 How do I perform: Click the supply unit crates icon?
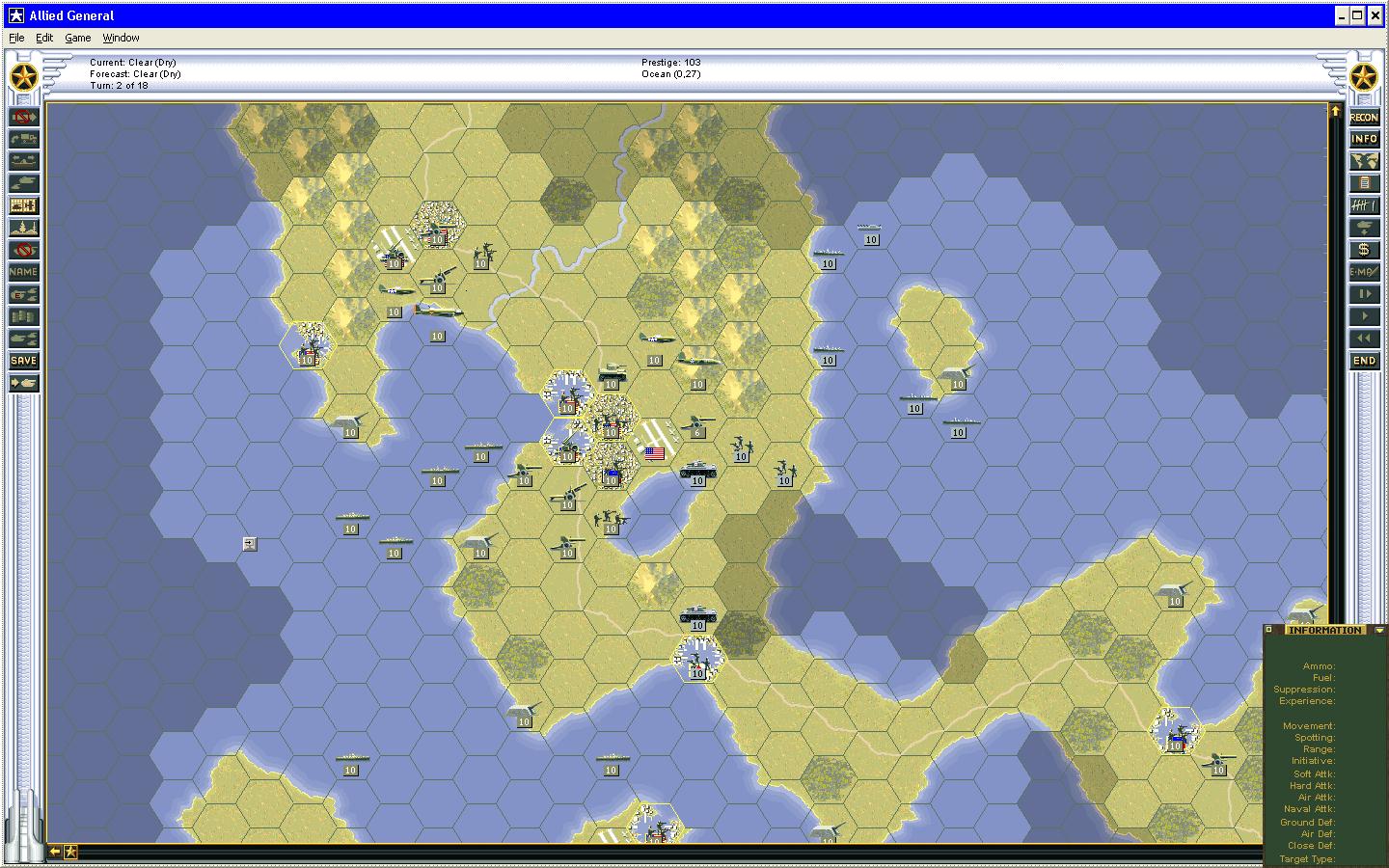click(x=24, y=316)
